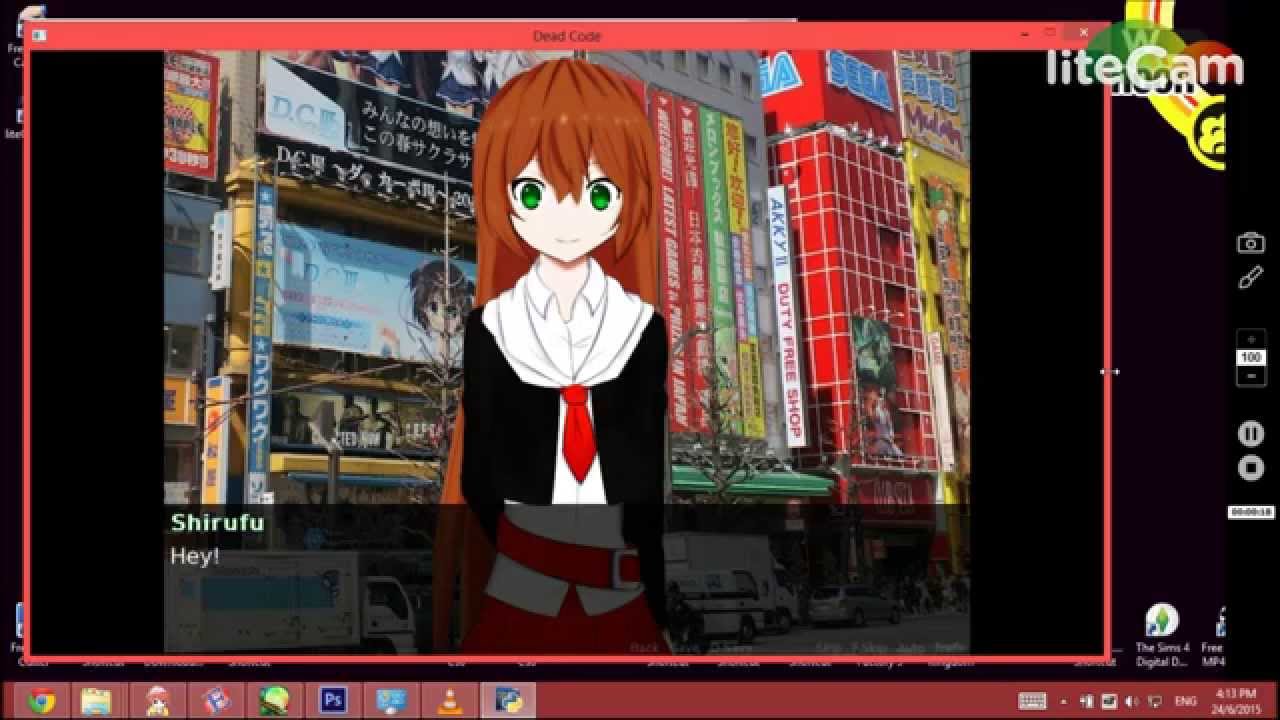This screenshot has width=1280, height=720.
Task: Increase liteCam zoom with plus button
Action: (x=1251, y=340)
